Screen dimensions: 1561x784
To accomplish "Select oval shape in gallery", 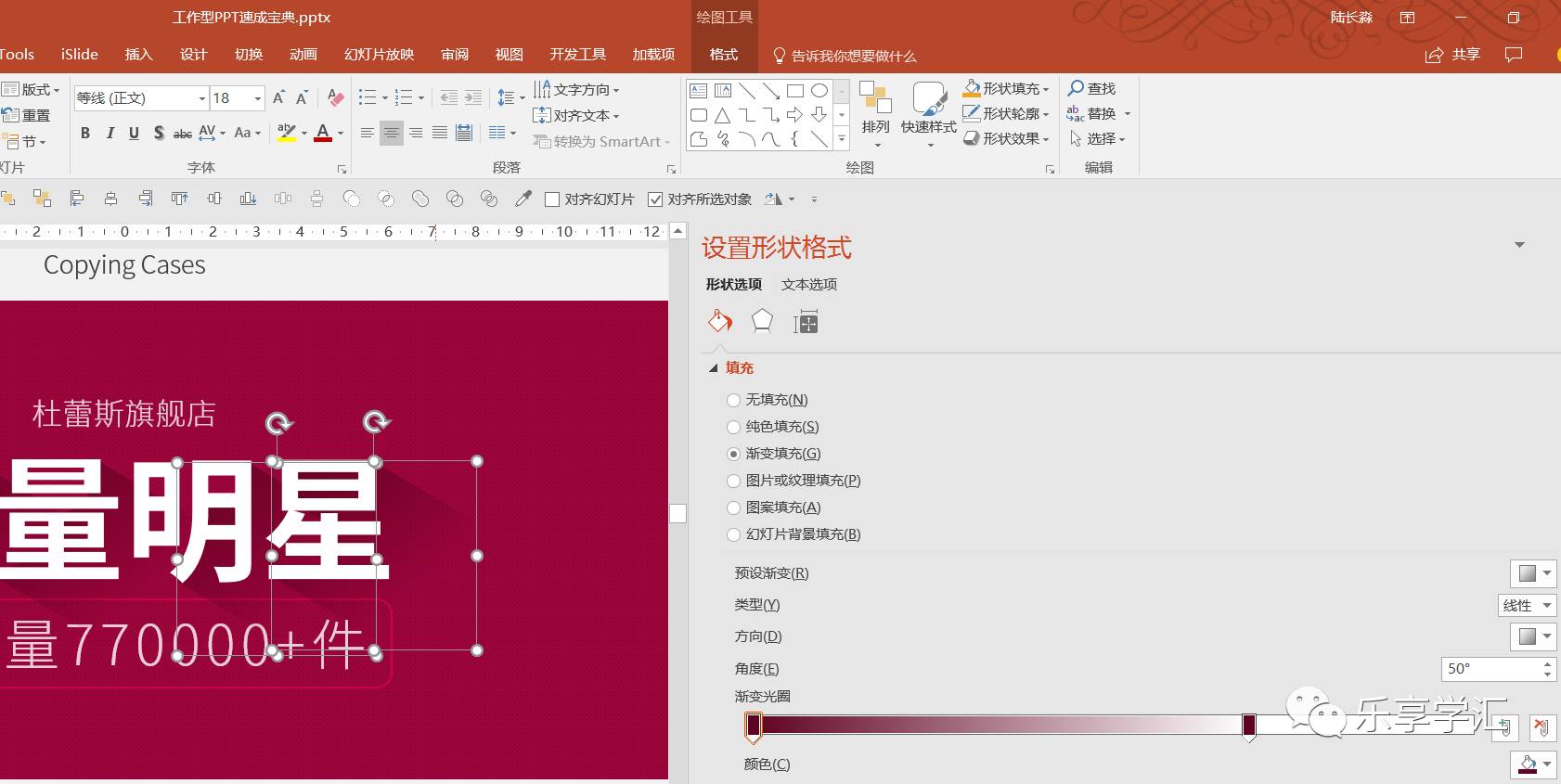I will pos(819,91).
